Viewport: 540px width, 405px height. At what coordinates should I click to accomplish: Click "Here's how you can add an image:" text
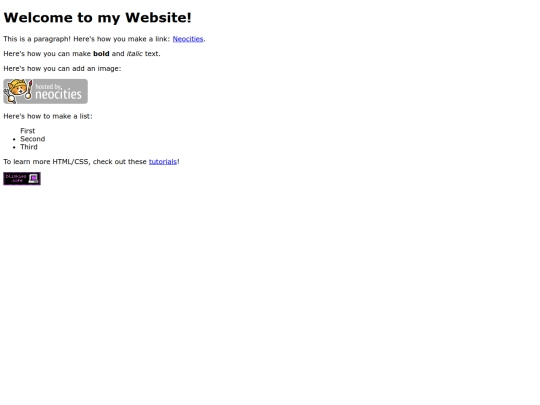62,69
